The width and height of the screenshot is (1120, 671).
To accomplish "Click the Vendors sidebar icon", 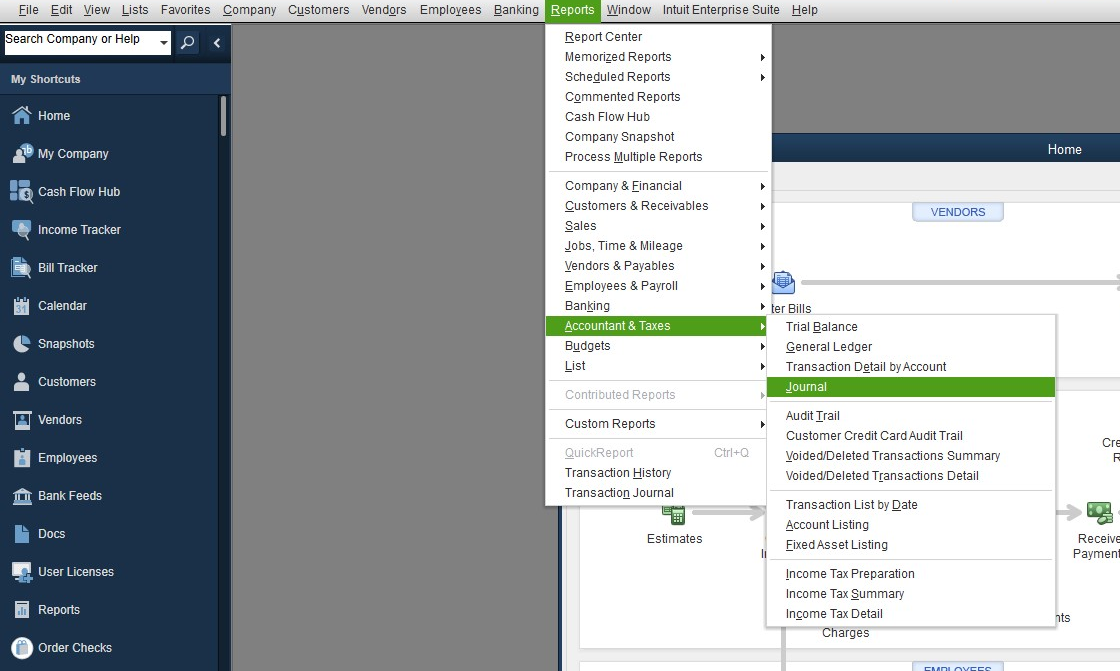I will point(22,419).
